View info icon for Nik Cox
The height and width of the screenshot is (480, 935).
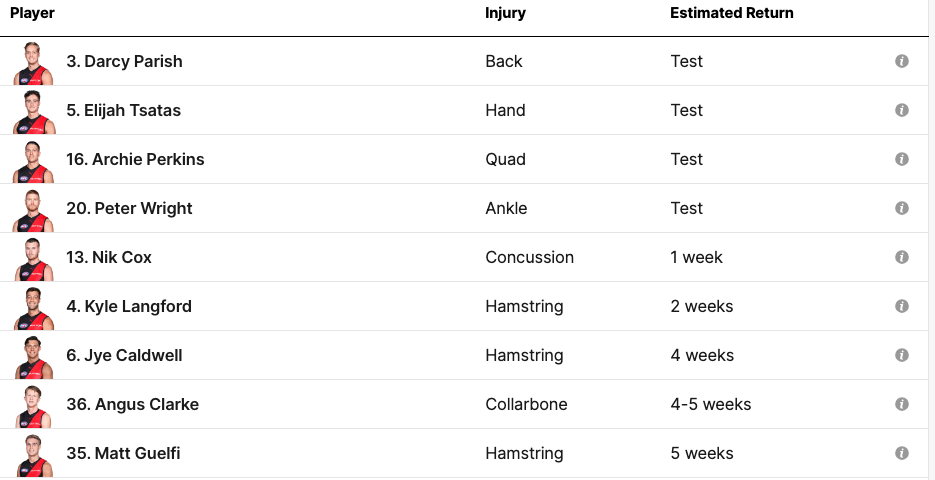902,257
